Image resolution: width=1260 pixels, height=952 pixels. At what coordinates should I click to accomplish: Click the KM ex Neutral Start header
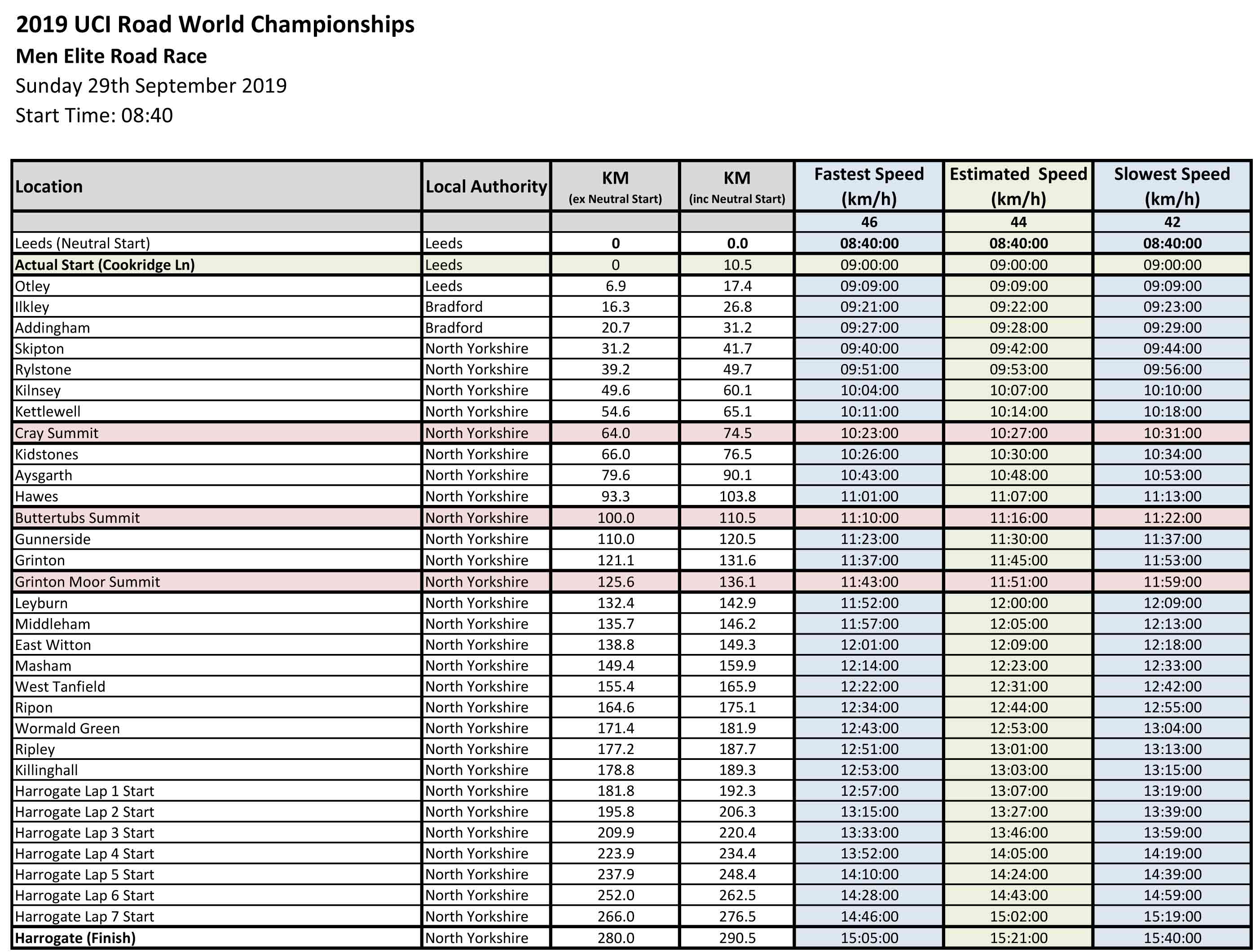pos(615,187)
